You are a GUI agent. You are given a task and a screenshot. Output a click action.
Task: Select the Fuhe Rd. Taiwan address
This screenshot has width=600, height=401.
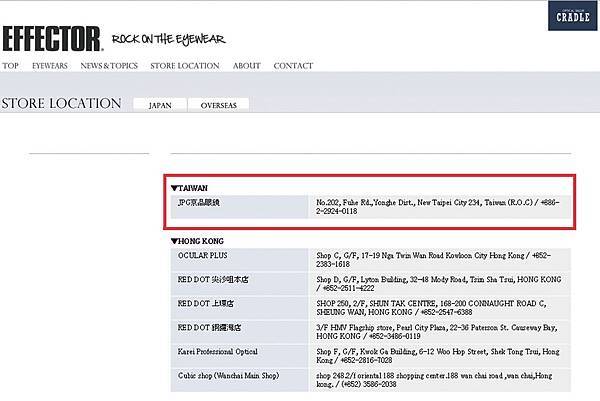tap(438, 207)
